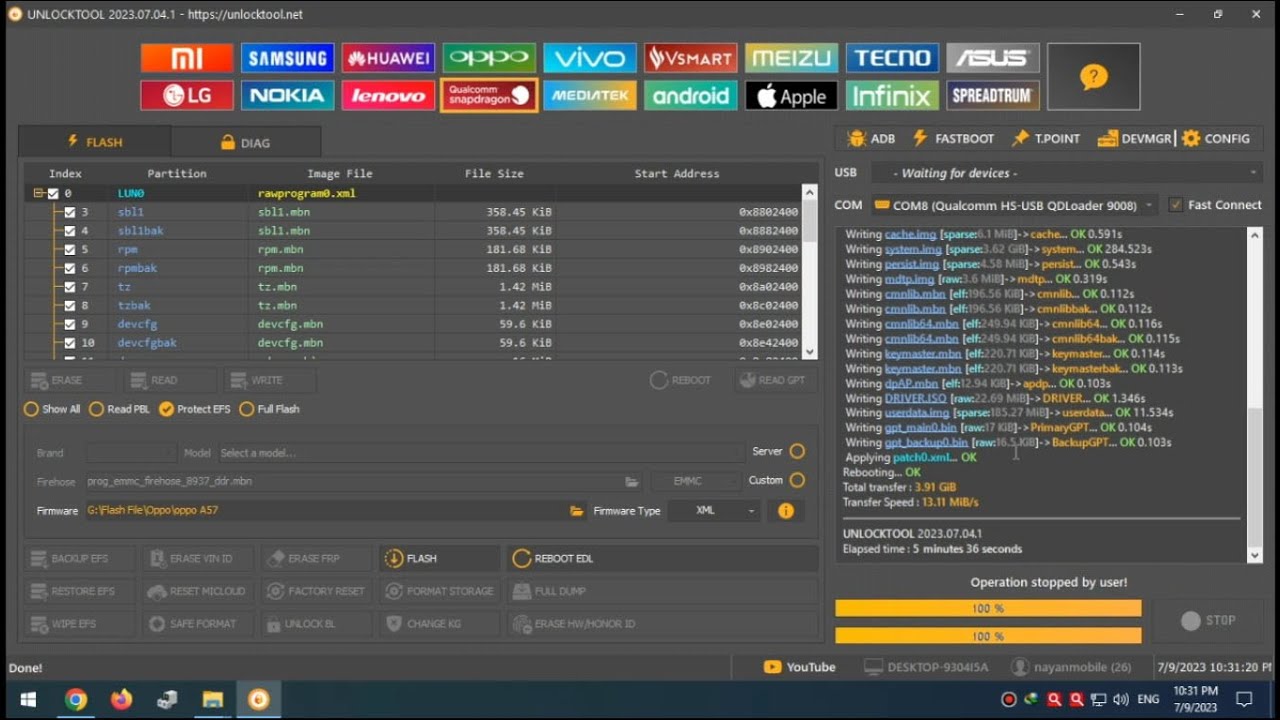
Task: Select the Lenovo brand logo
Action: (388, 96)
